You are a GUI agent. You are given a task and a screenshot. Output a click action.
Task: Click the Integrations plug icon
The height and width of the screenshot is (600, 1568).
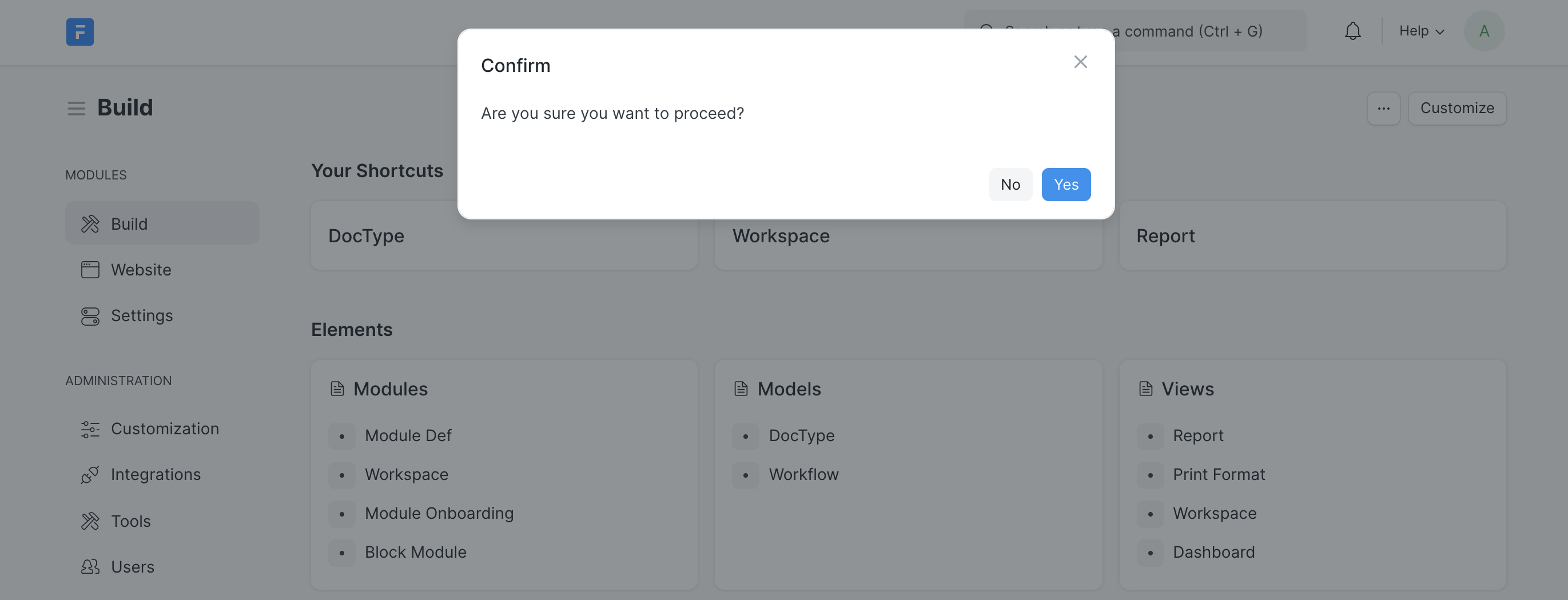[x=90, y=475]
